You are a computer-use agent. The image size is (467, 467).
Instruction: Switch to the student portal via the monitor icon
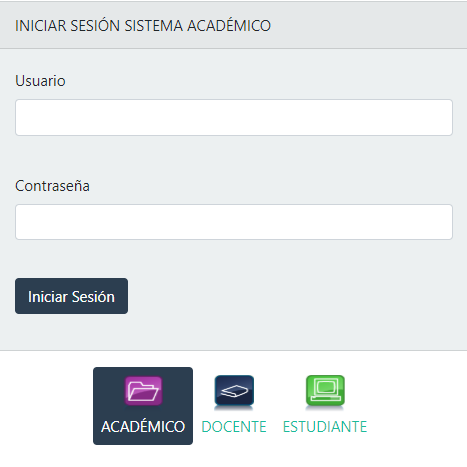pyautogui.click(x=325, y=391)
